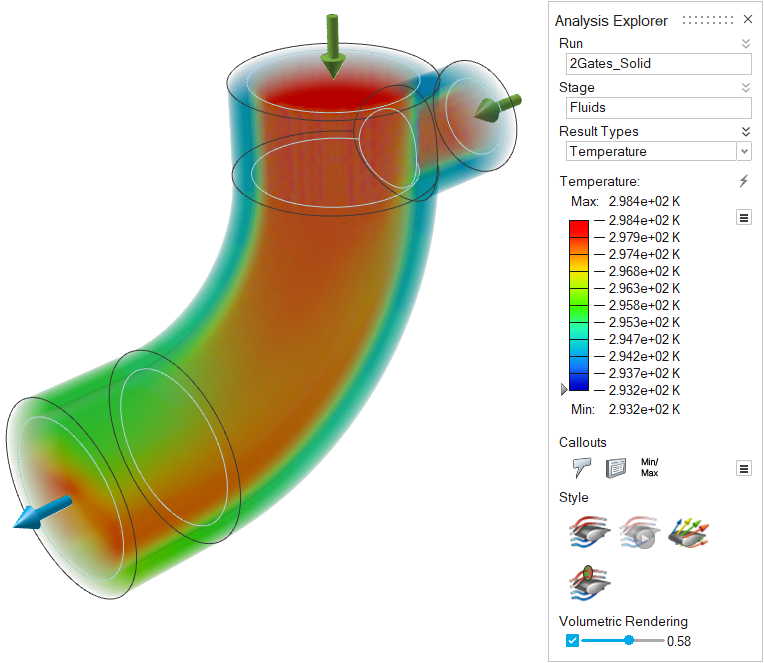
Task: Click the animated streamlines style icon
Action: pos(639,533)
